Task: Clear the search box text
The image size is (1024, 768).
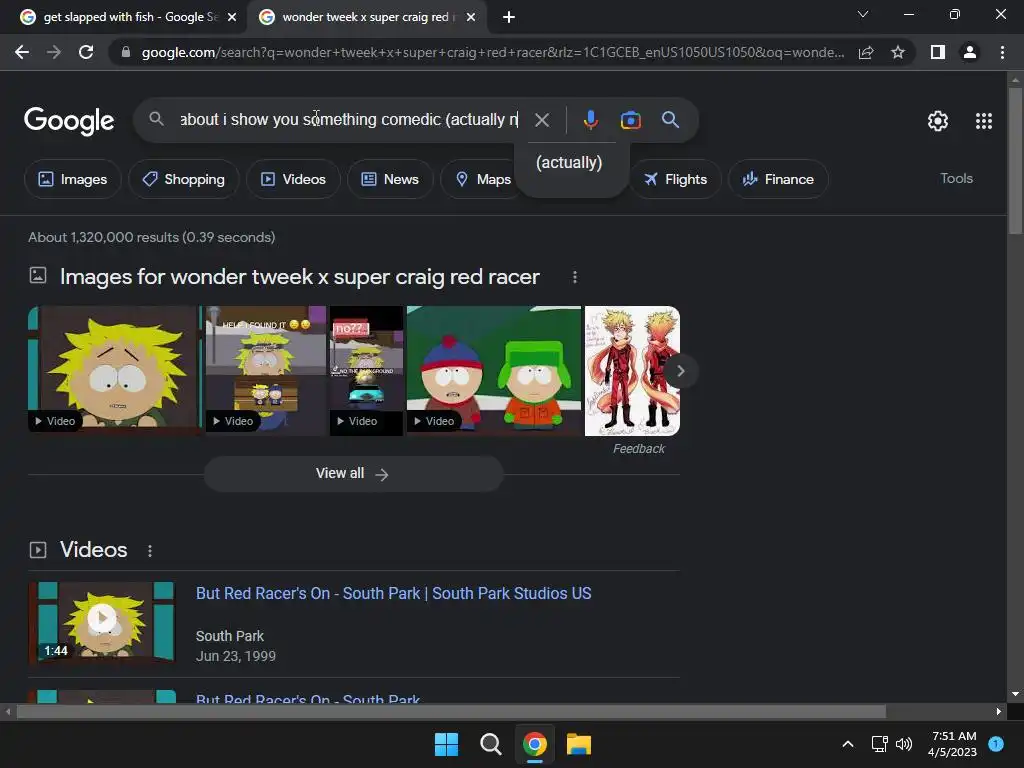Action: click(x=541, y=120)
